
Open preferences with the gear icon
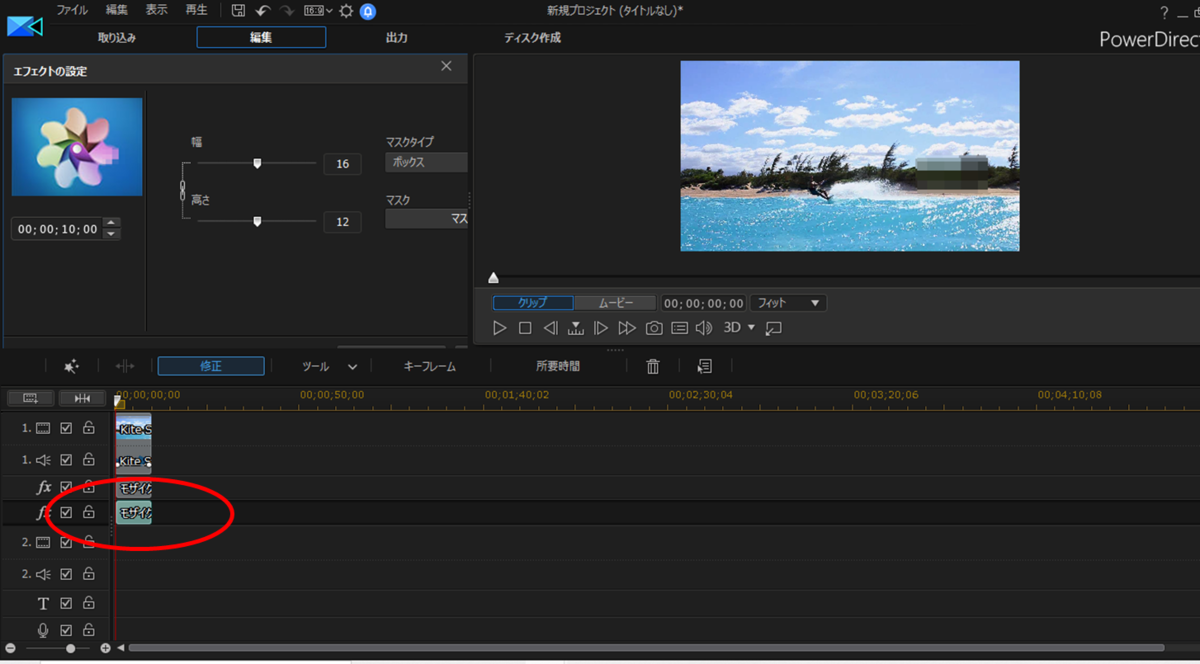click(x=346, y=11)
